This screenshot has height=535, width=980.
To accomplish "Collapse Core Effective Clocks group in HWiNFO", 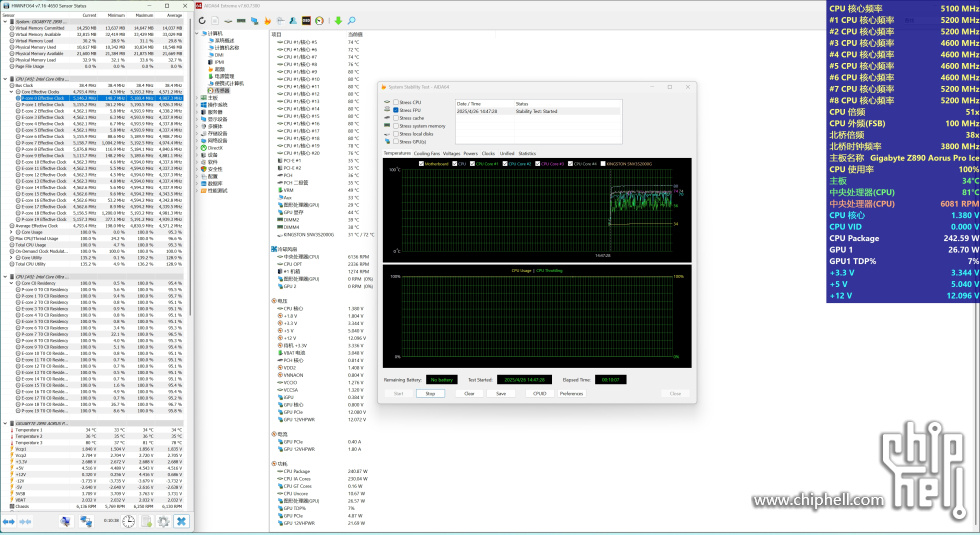I will point(11,92).
